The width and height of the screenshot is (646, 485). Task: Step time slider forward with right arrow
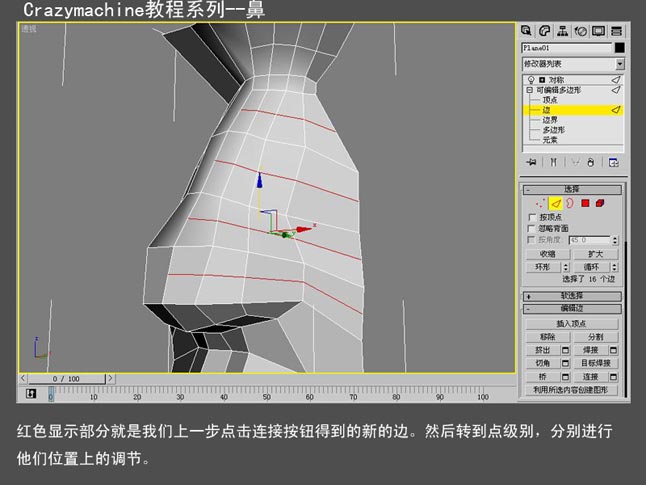110,378
